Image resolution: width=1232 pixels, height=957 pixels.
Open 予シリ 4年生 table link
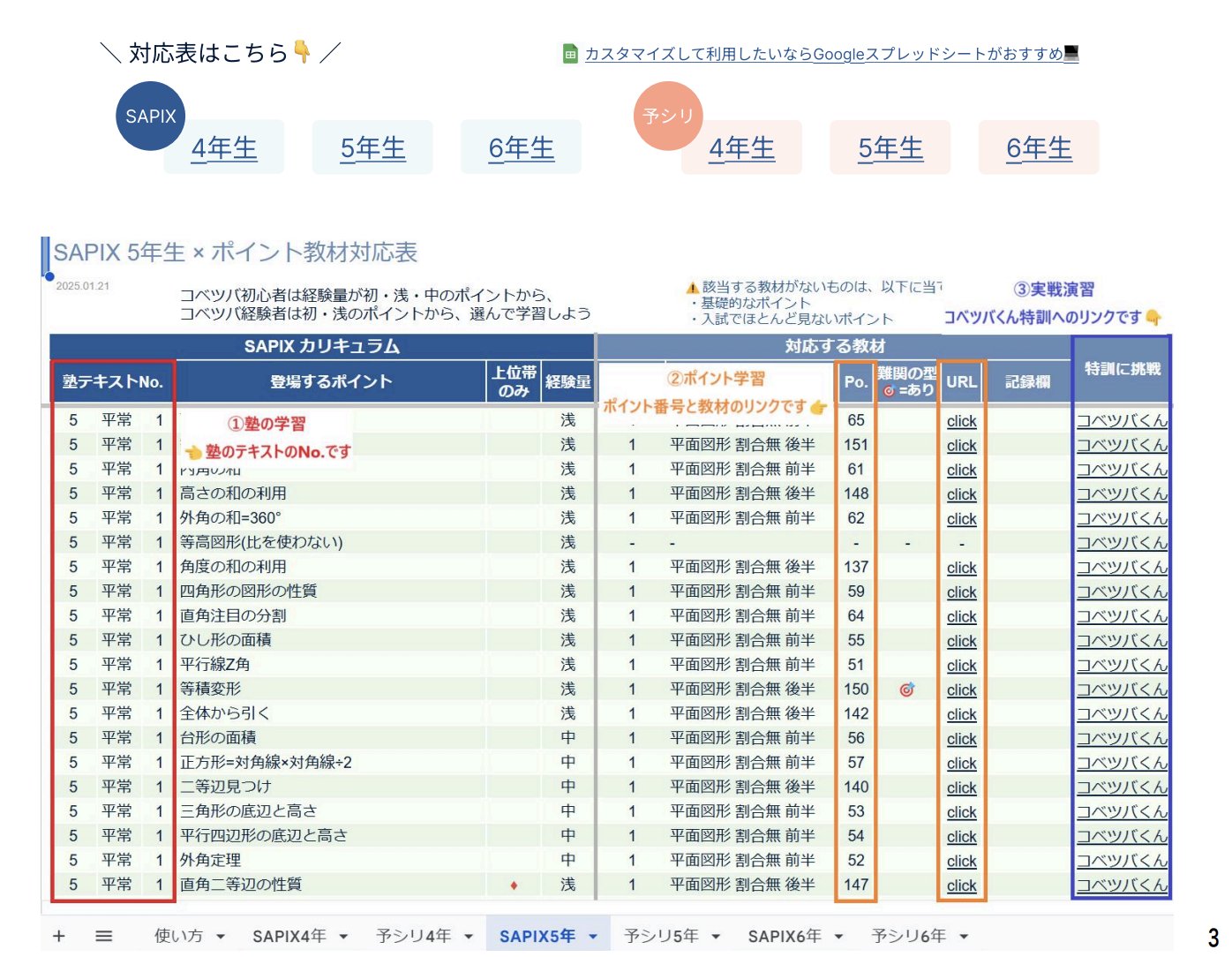pyautogui.click(x=741, y=147)
